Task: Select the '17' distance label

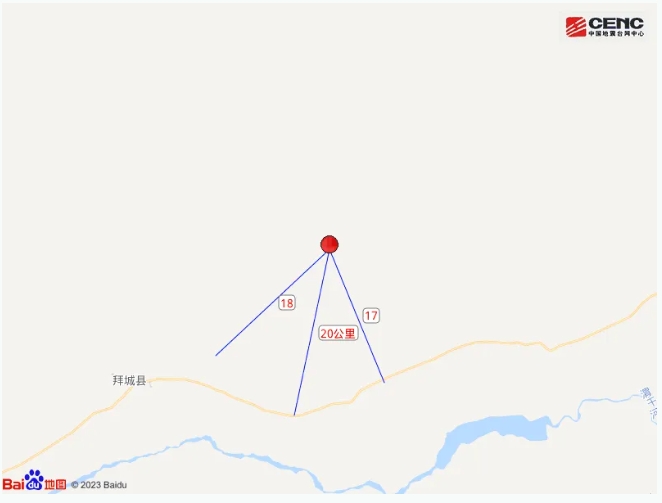Action: tap(371, 315)
